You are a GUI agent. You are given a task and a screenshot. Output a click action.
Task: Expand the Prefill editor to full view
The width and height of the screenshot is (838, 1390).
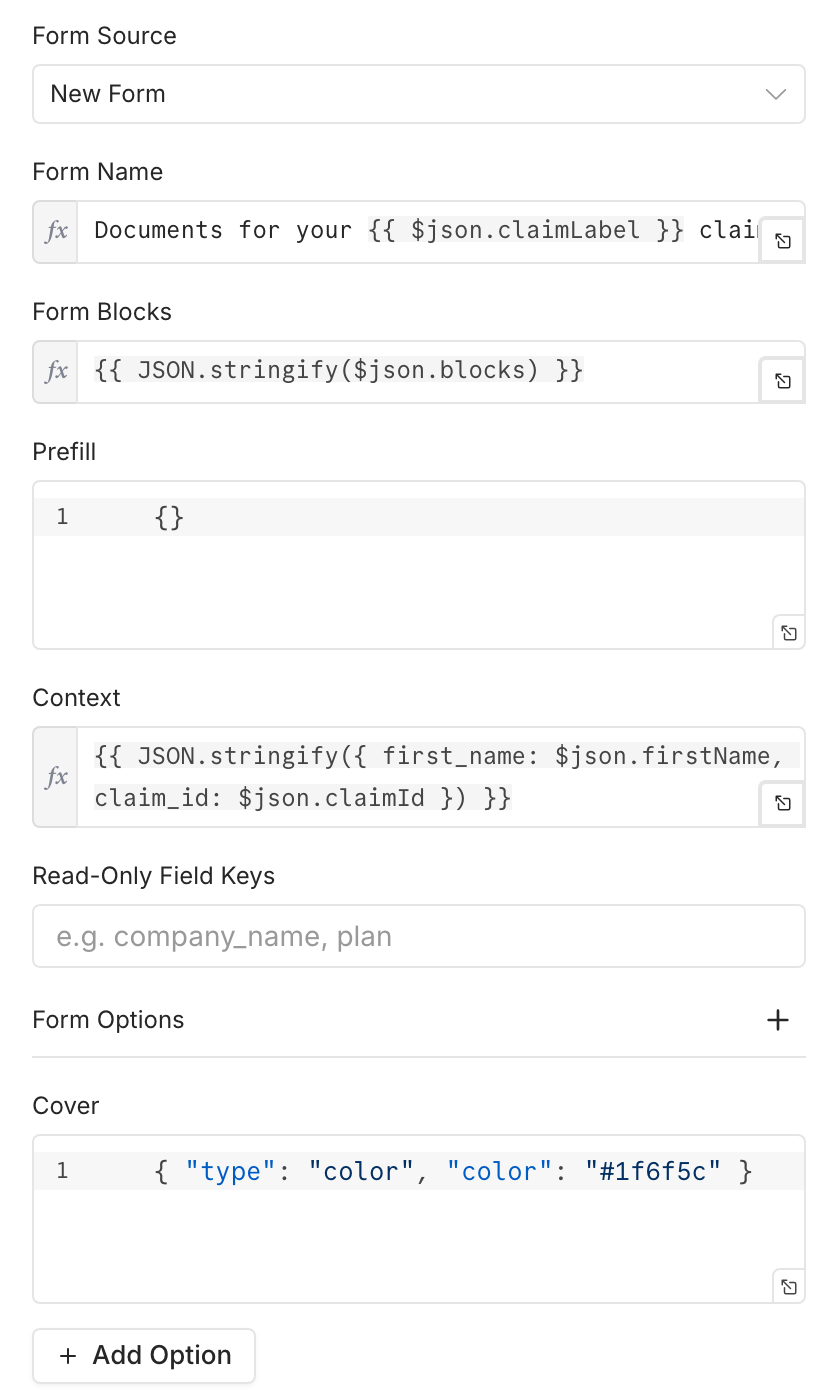coord(788,632)
